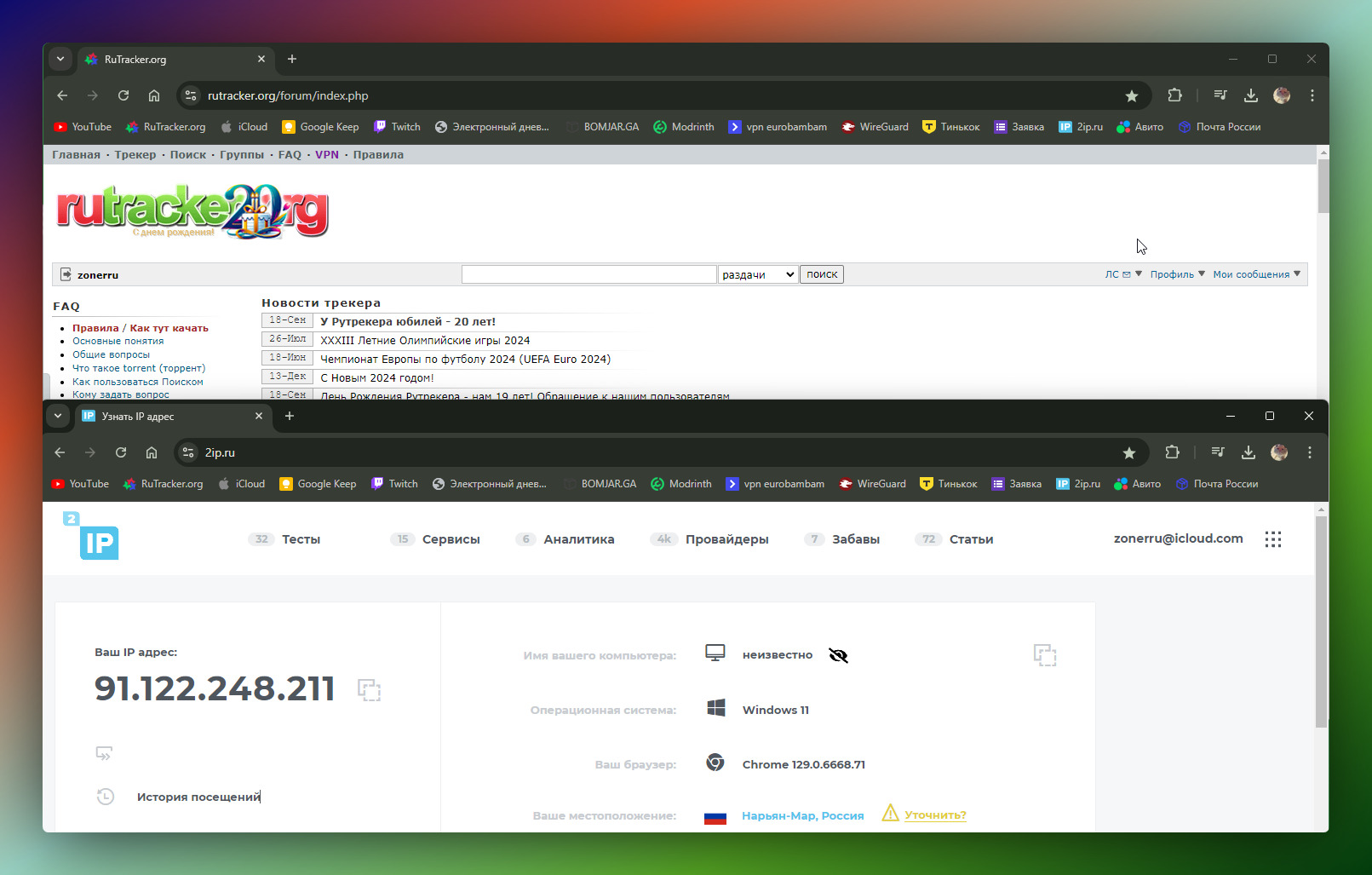Click Уточнить? location link

coord(935,815)
